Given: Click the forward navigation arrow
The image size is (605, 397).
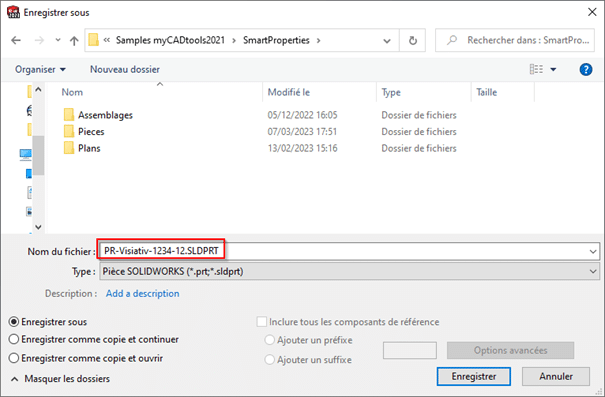Looking at the screenshot, I should 39,40.
